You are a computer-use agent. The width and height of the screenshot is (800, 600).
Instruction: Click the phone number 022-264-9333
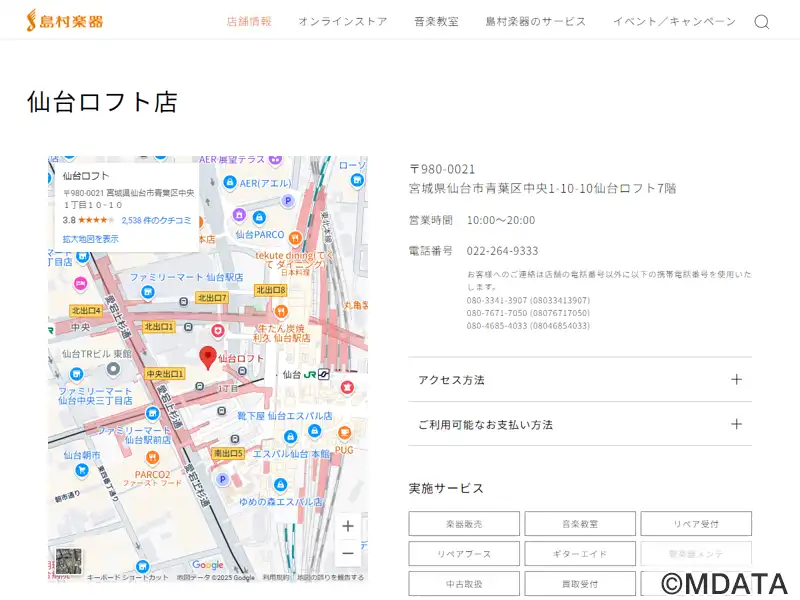[502, 251]
